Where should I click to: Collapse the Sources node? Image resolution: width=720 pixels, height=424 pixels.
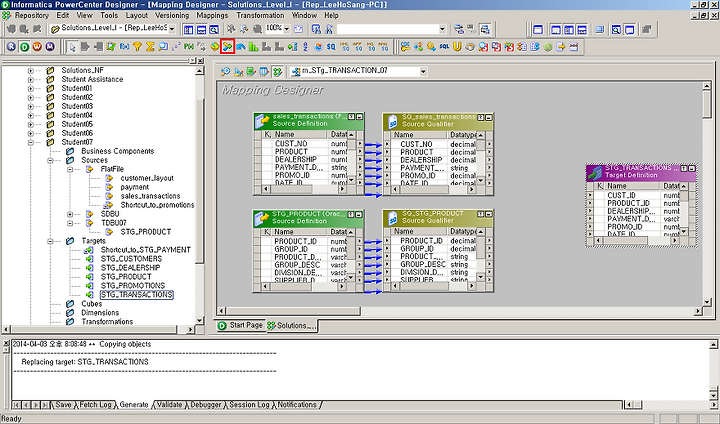[50, 160]
